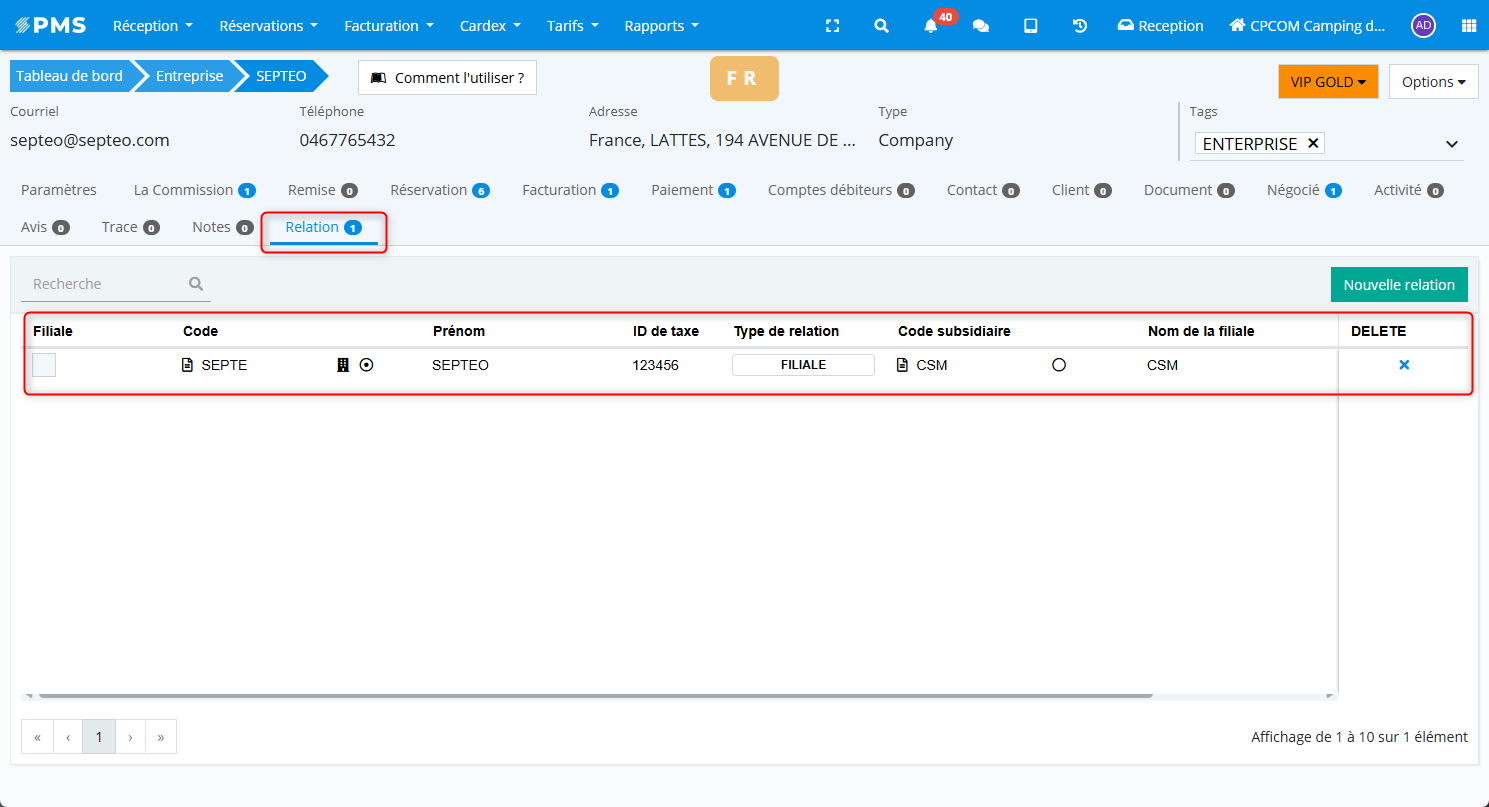The width and height of the screenshot is (1489, 807).
Task: Click the building icon in SEPTE row
Action: pos(343,365)
